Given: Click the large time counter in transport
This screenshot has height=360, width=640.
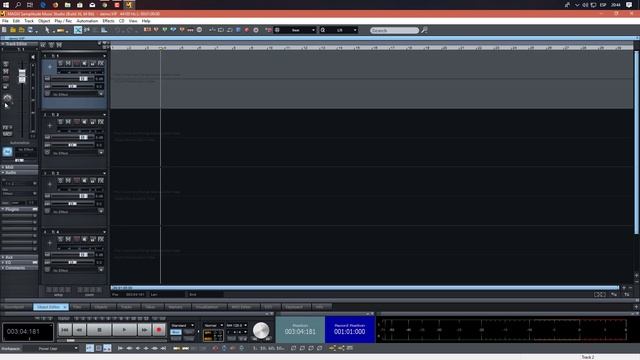Looking at the screenshot, I should 27,332.
